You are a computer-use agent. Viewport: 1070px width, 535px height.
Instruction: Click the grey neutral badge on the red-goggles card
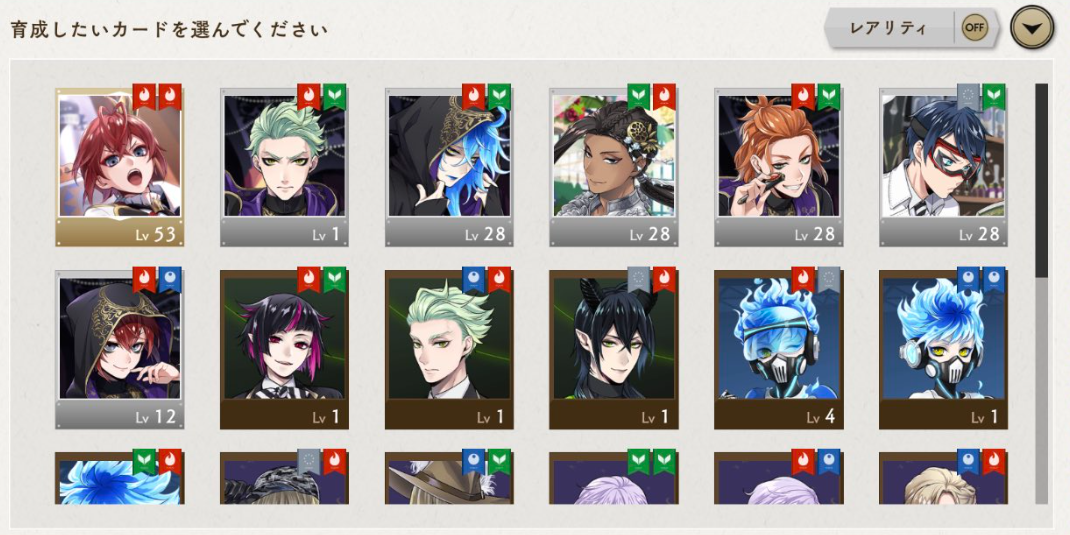click(968, 97)
